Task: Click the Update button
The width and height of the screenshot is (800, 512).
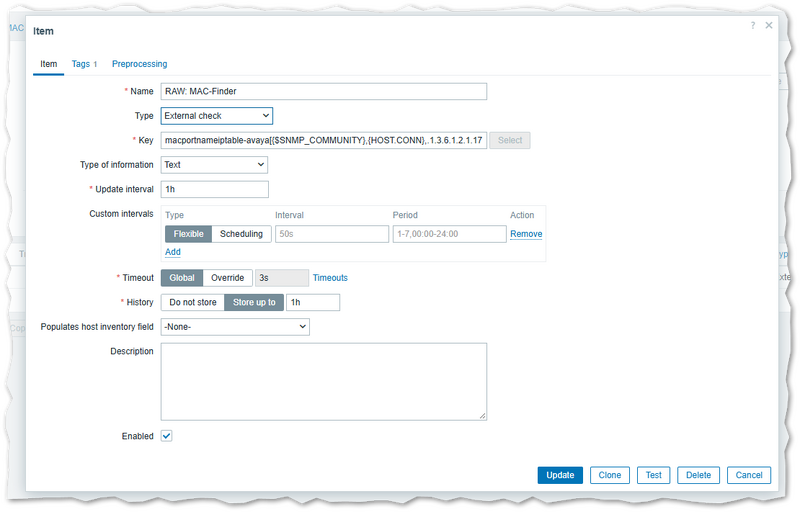Action: pyautogui.click(x=560, y=475)
